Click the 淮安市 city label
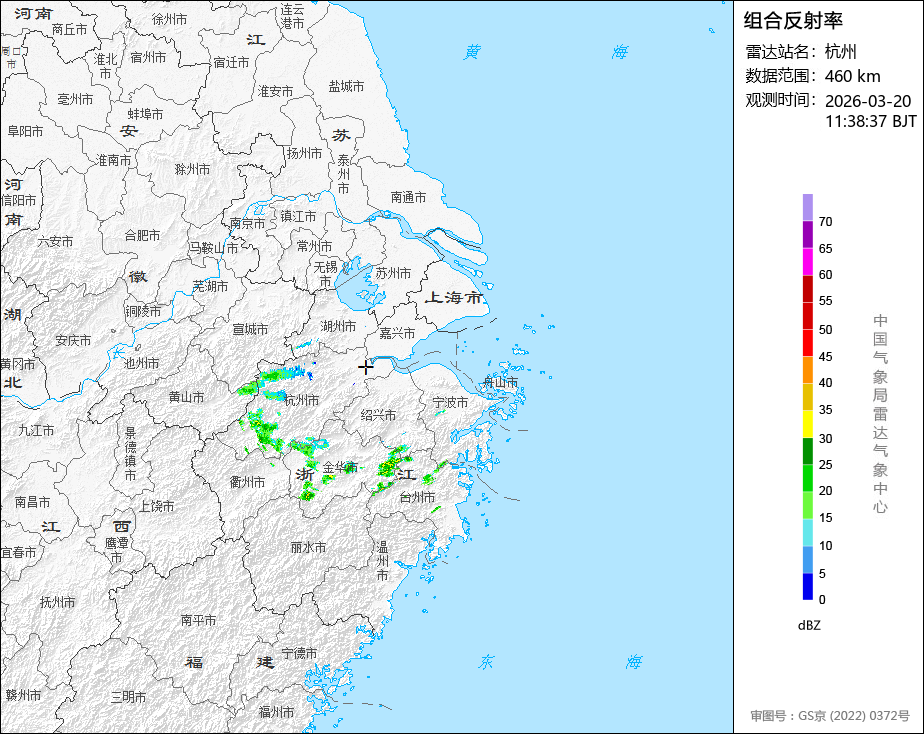This screenshot has height=734, width=924. [x=275, y=91]
